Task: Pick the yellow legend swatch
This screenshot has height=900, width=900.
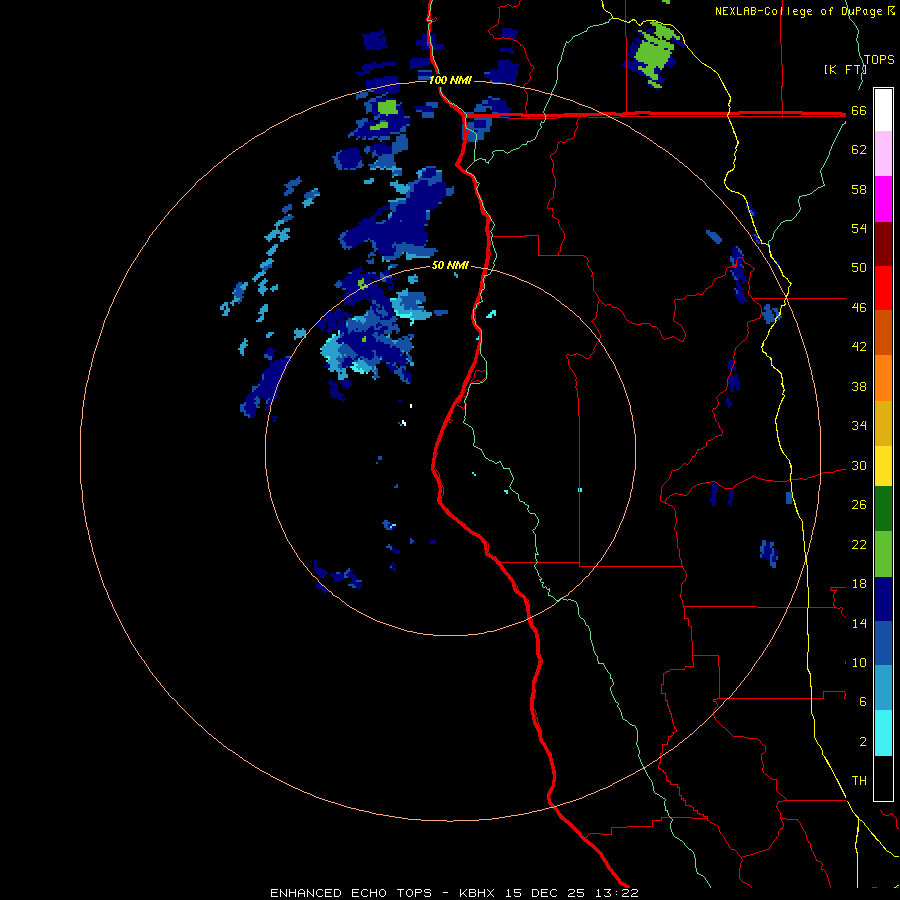Action: pos(883,466)
